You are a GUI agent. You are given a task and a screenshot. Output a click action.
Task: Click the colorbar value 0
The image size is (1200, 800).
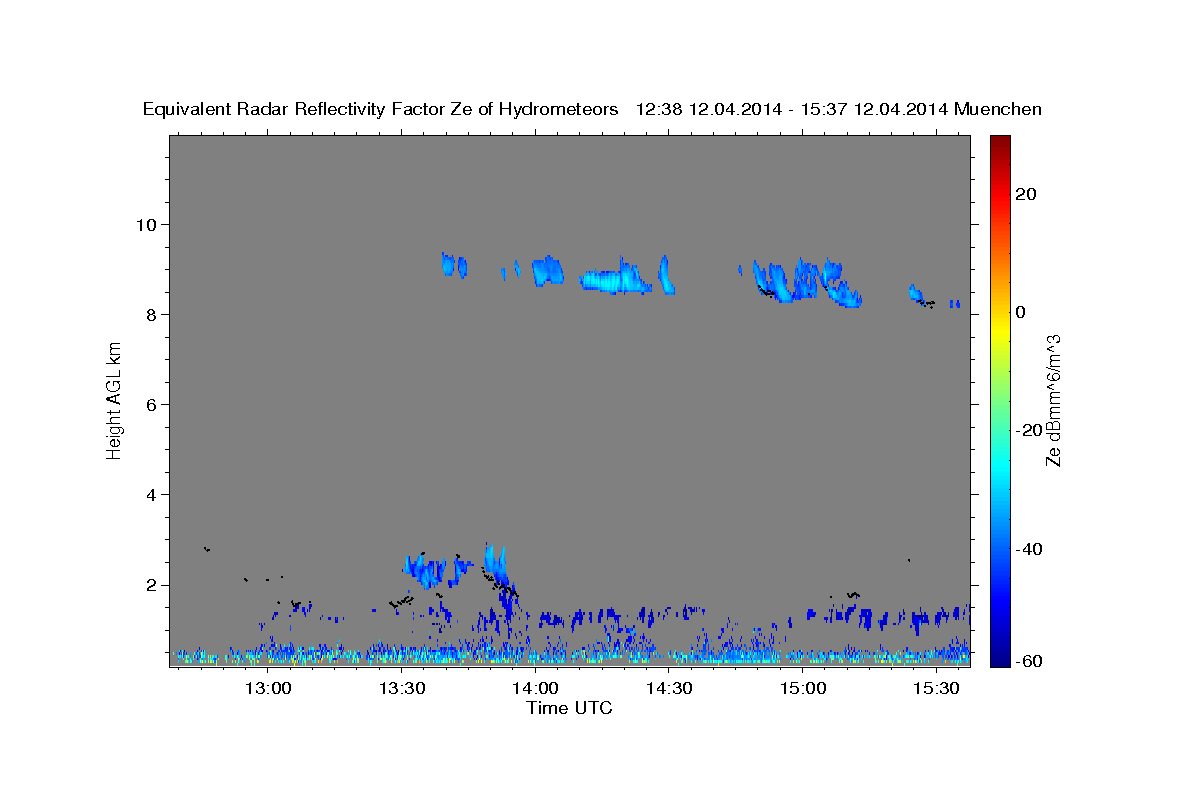[1020, 312]
